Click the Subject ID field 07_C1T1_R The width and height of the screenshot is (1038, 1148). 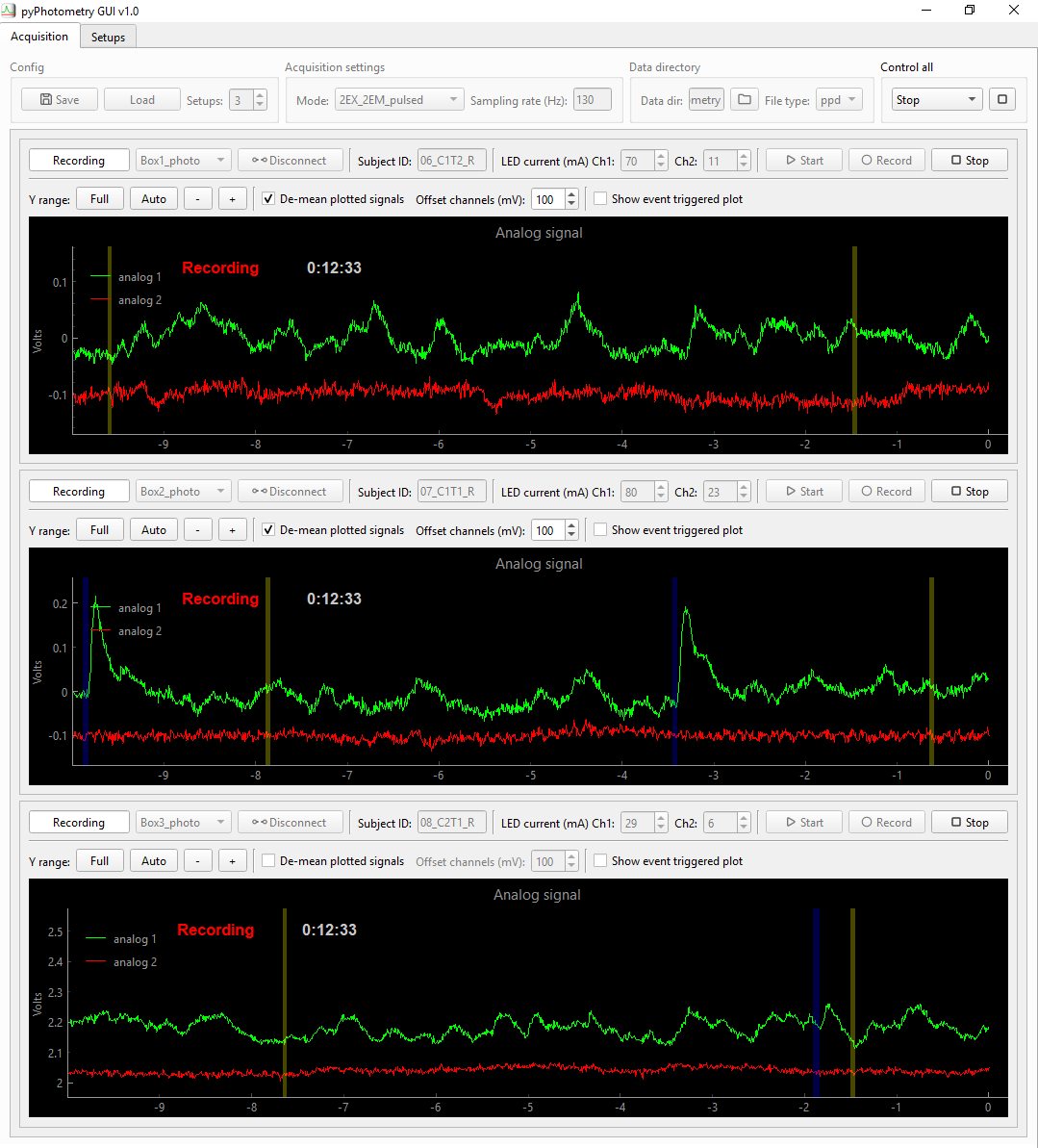[x=451, y=492]
